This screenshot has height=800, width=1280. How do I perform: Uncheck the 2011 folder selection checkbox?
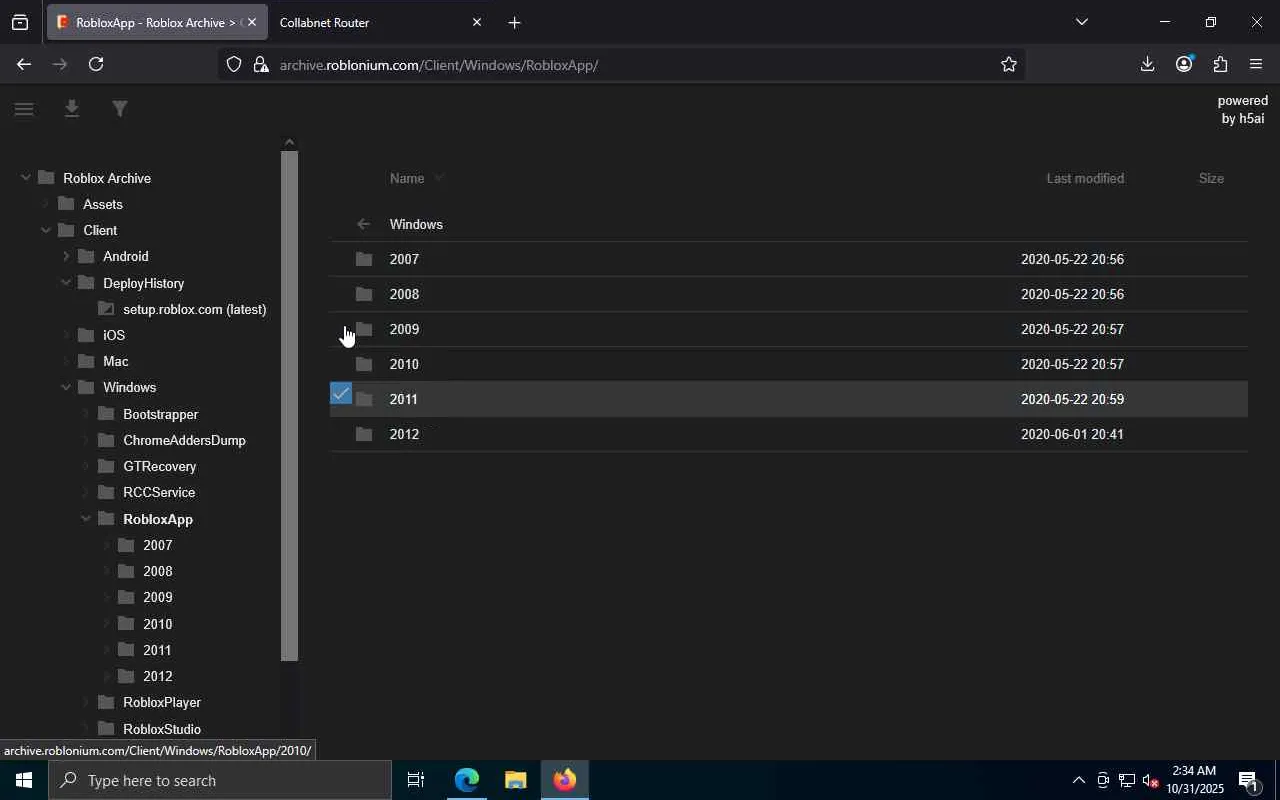tap(341, 394)
